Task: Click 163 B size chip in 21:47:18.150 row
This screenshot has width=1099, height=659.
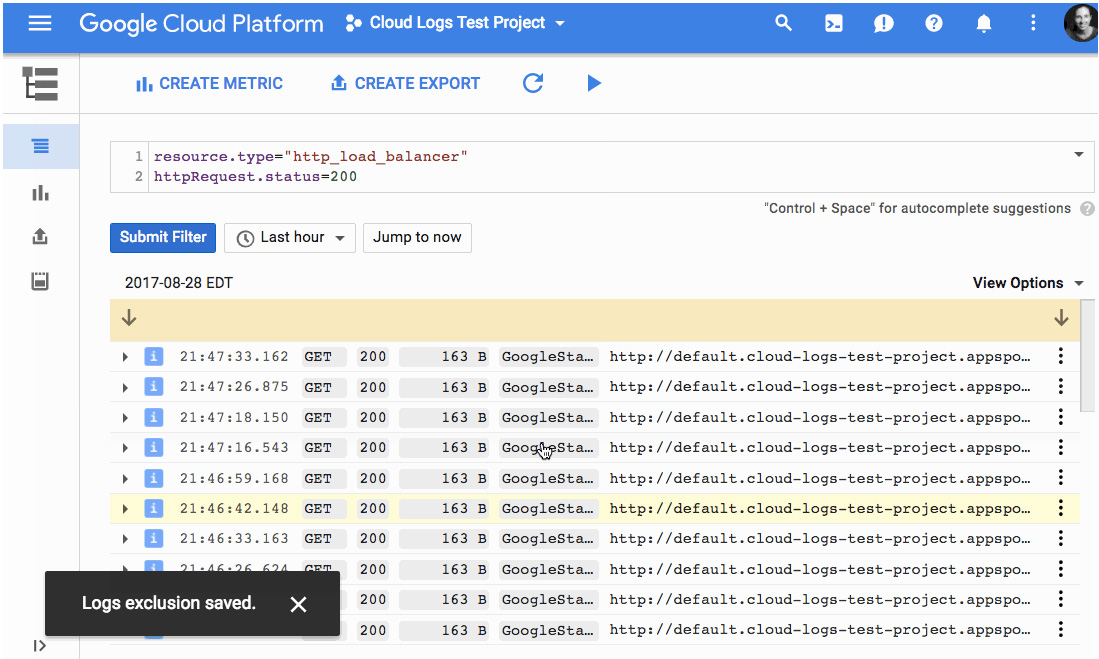Action: (x=444, y=417)
